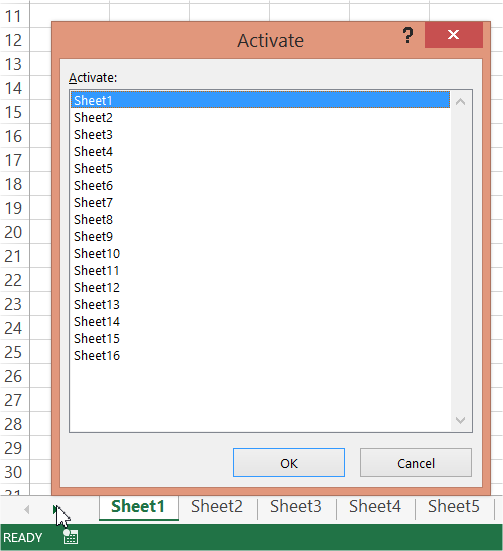
Task: Select Sheet7 in the Activate list
Action: coord(260,202)
